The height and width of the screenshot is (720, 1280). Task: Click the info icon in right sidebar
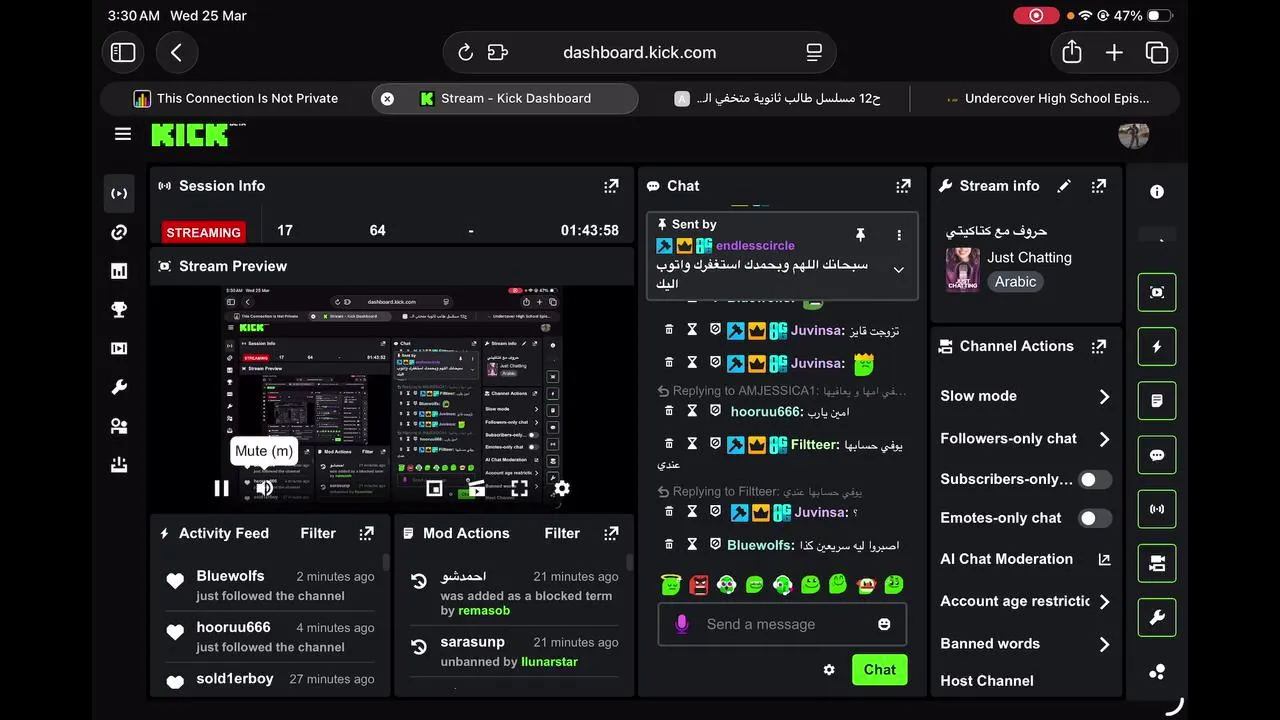1157,192
